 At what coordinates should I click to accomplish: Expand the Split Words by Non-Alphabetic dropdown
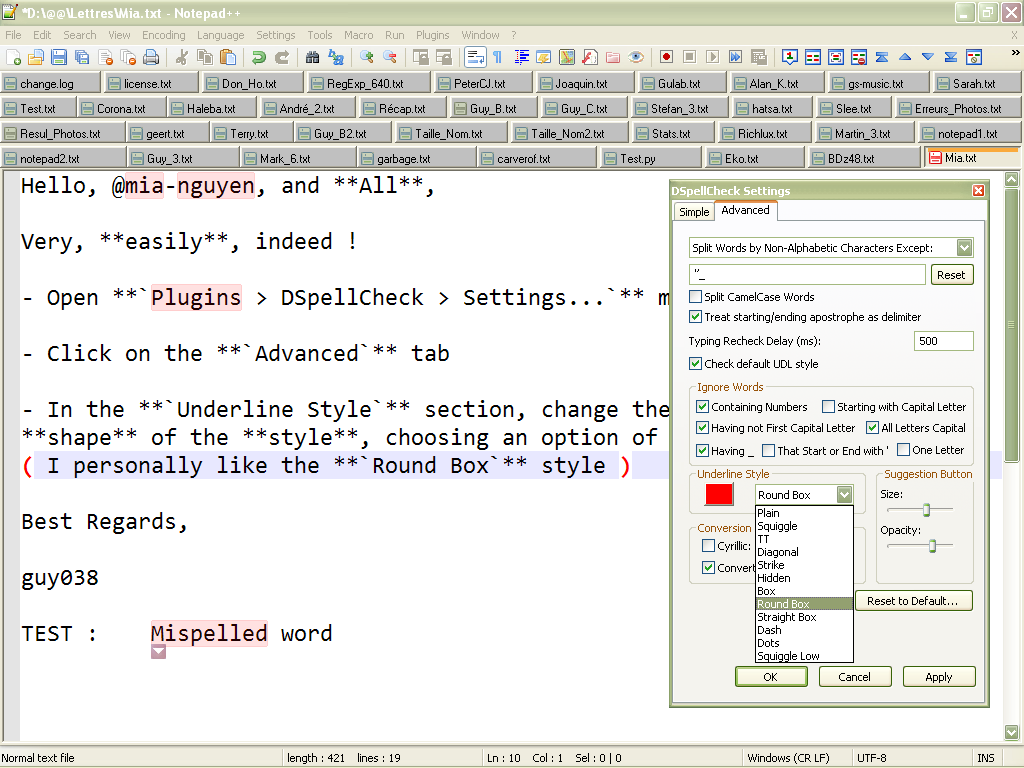tap(964, 248)
